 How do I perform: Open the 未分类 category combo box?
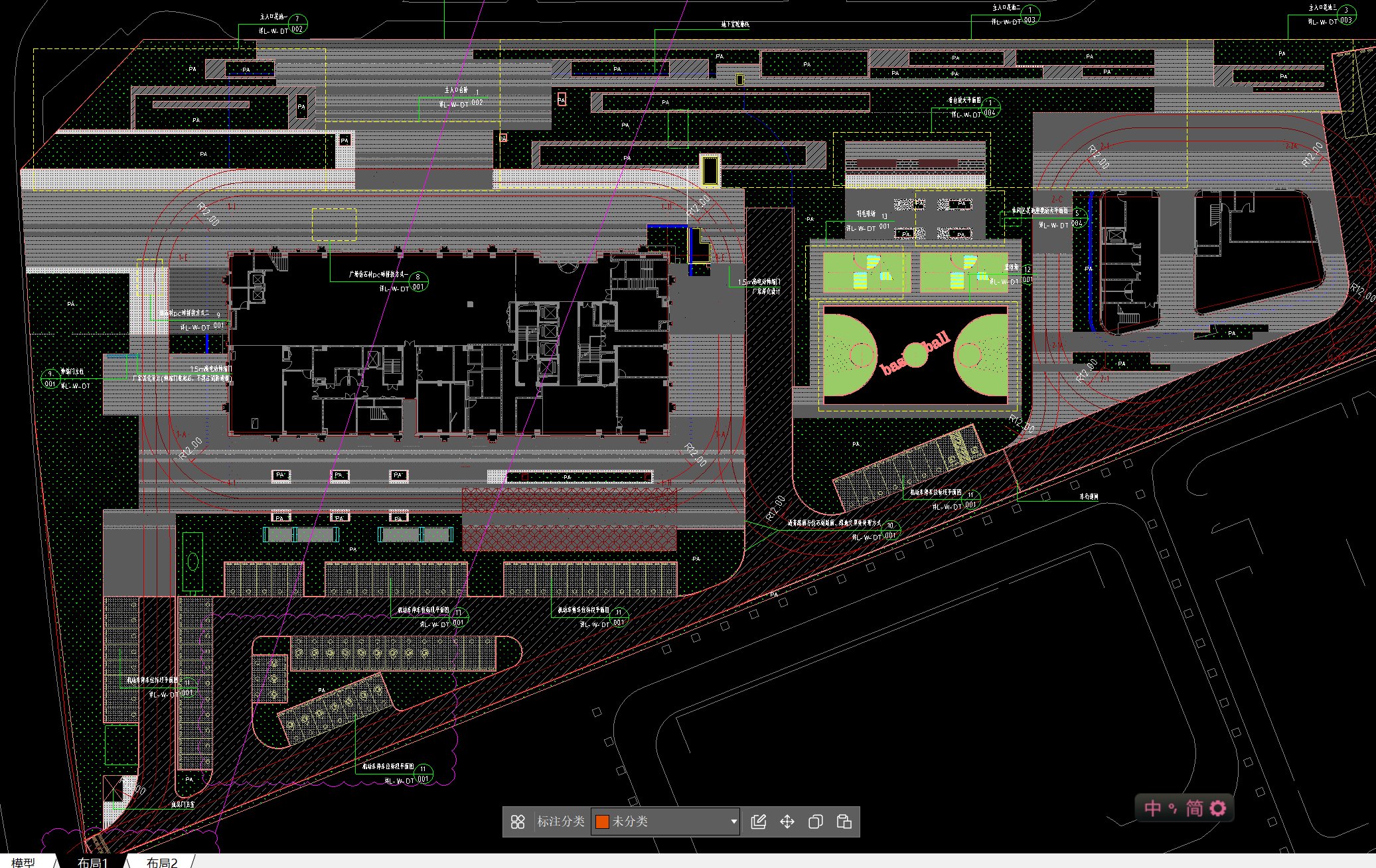(x=664, y=822)
